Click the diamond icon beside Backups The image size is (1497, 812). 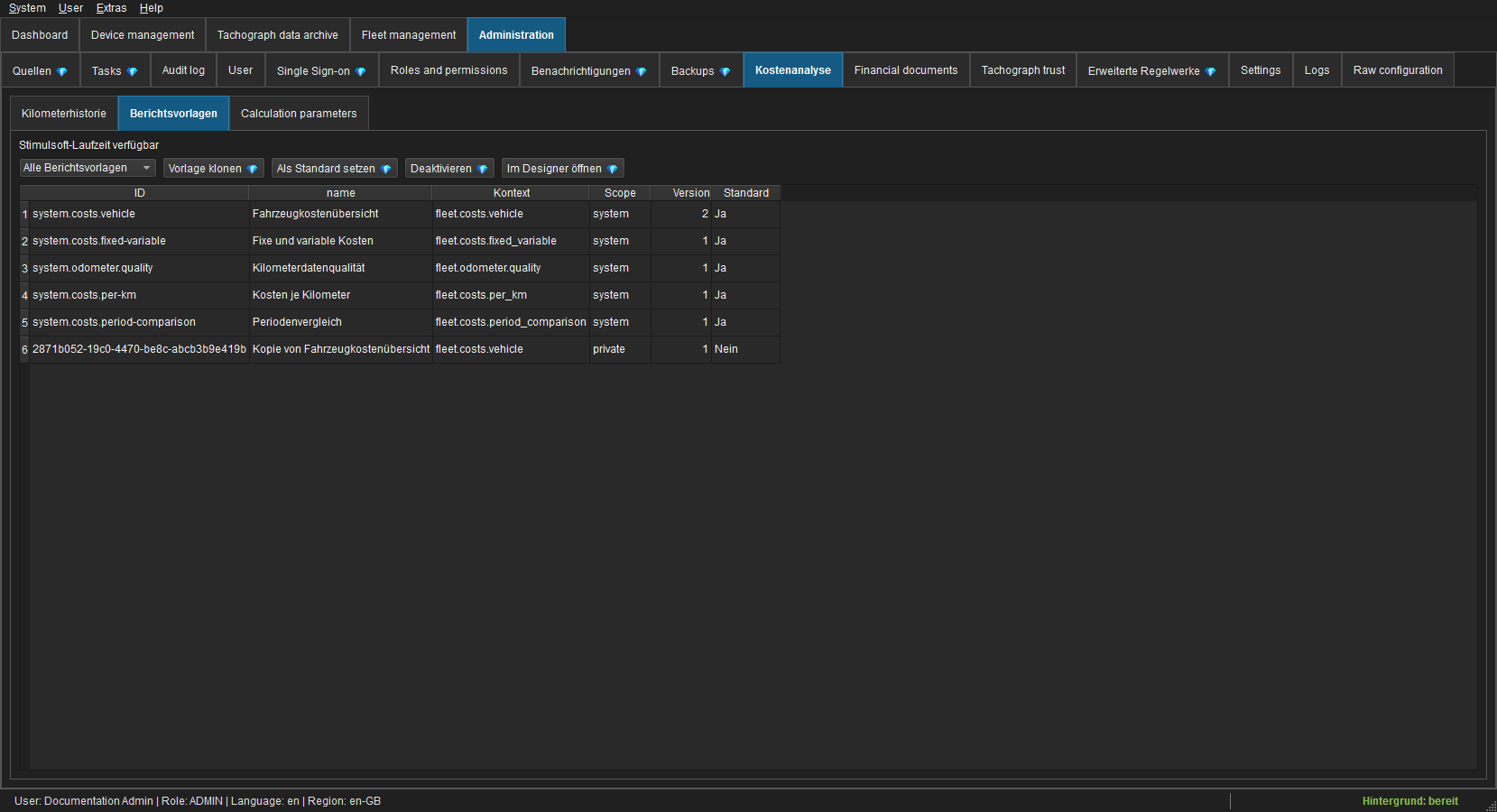725,71
